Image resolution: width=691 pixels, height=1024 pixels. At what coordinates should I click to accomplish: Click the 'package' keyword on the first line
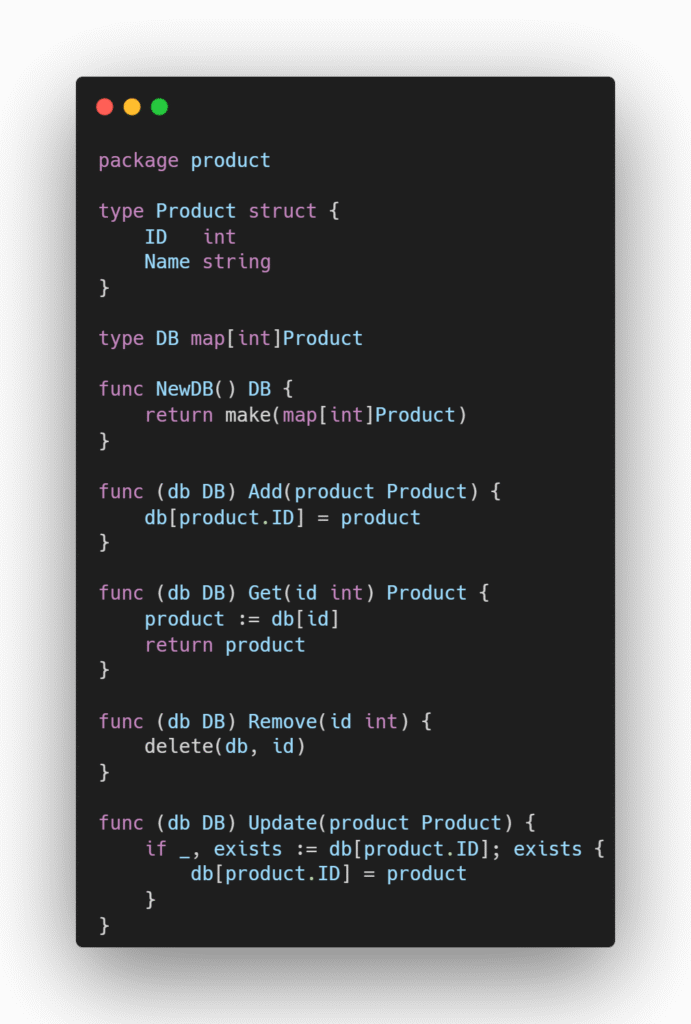click(138, 160)
